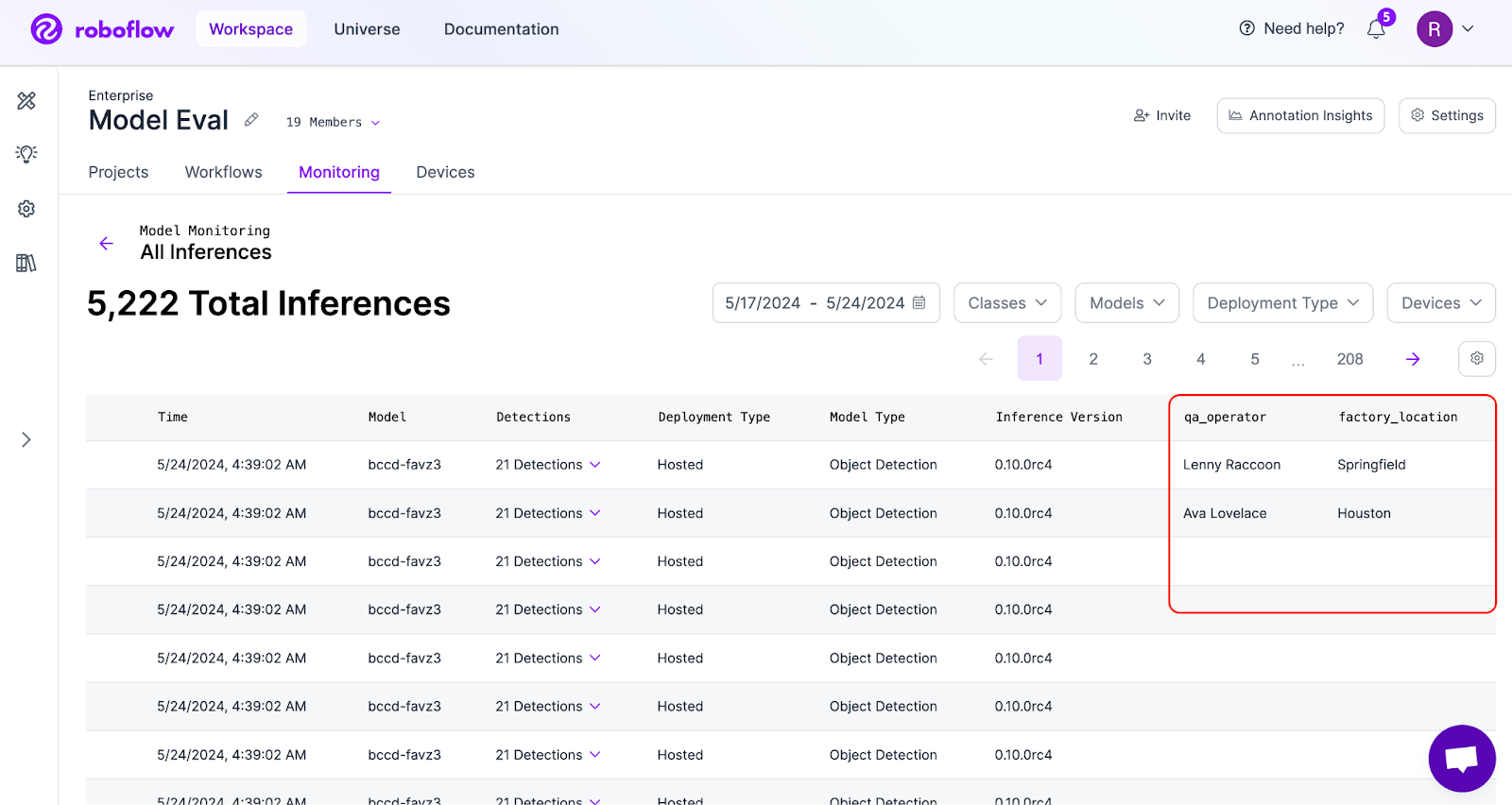Open the Universe menu item

[x=367, y=29]
